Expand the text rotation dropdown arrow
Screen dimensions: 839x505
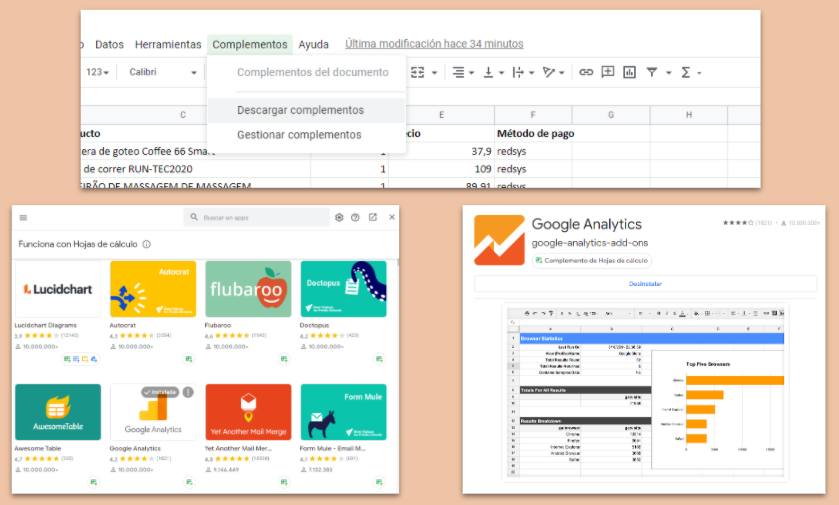(x=562, y=73)
